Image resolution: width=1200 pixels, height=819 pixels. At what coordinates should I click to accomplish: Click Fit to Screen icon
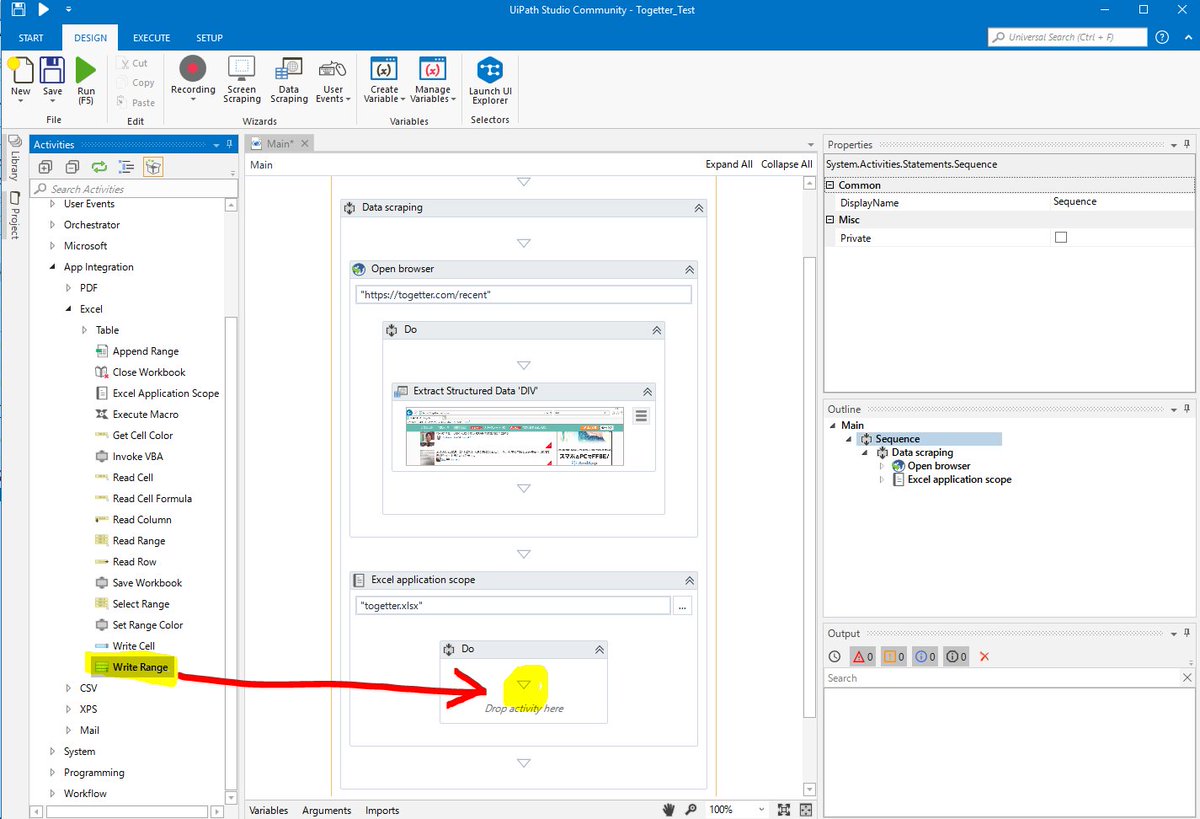[784, 809]
